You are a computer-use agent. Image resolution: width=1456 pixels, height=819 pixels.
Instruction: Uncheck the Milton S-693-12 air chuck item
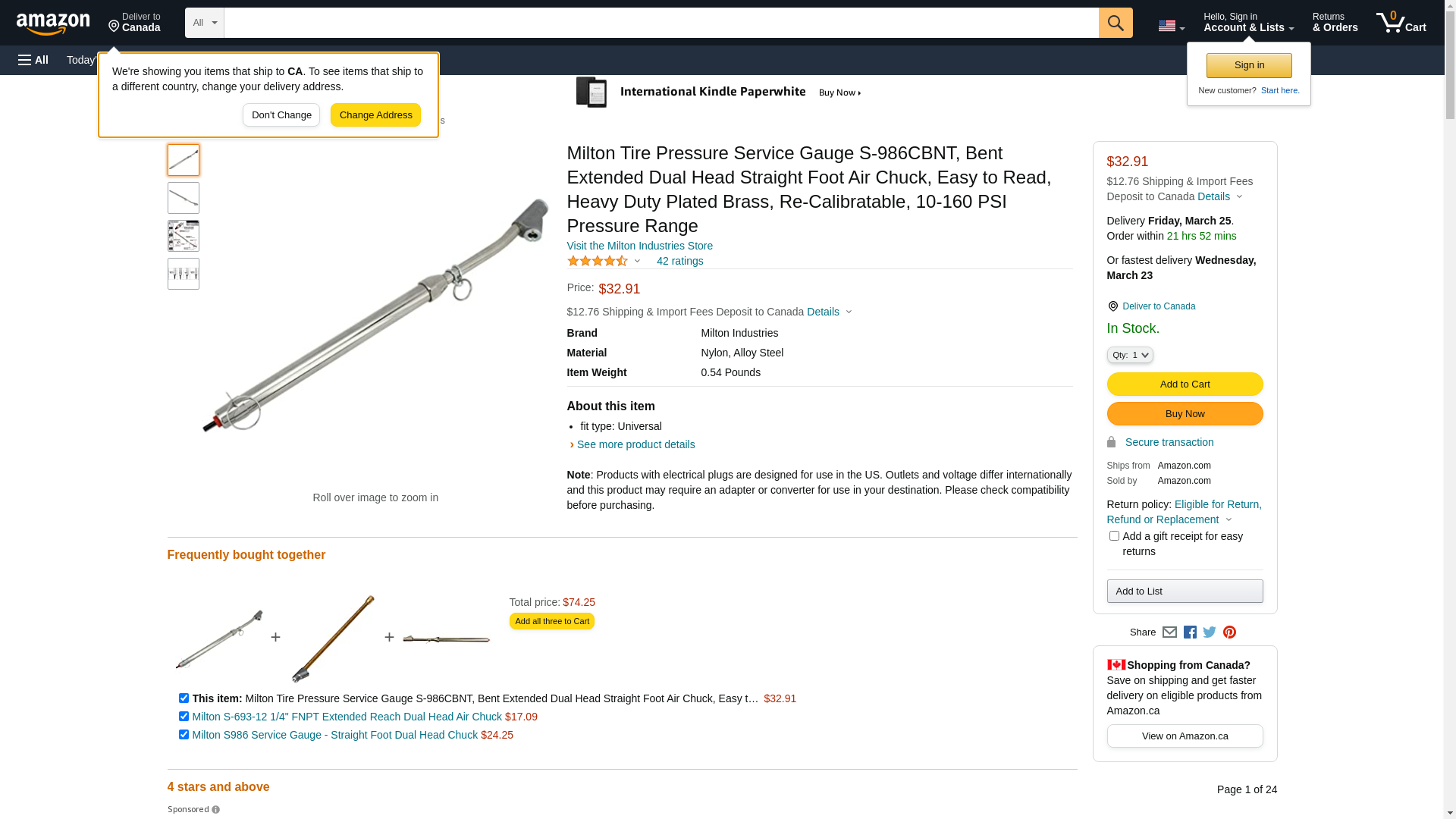pyautogui.click(x=184, y=717)
